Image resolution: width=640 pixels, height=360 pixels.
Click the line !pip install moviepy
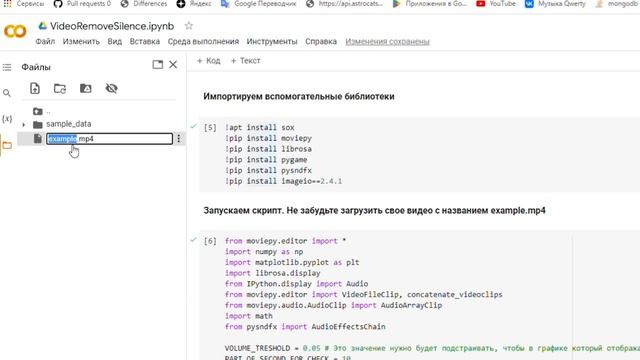click(268, 138)
